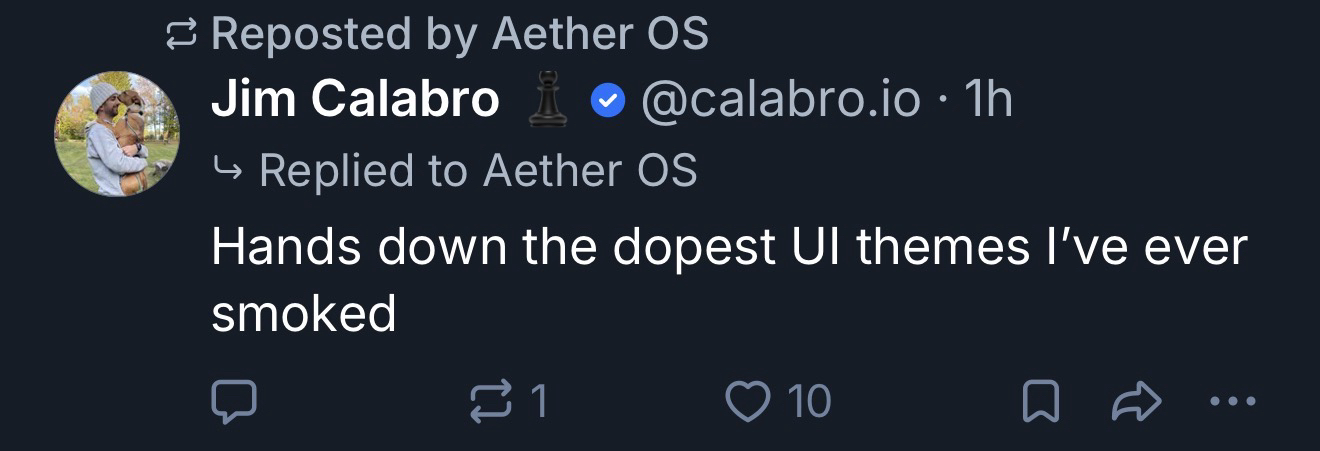Like Jim Calabro's post with the heart
1320x451 pixels.
click(744, 401)
